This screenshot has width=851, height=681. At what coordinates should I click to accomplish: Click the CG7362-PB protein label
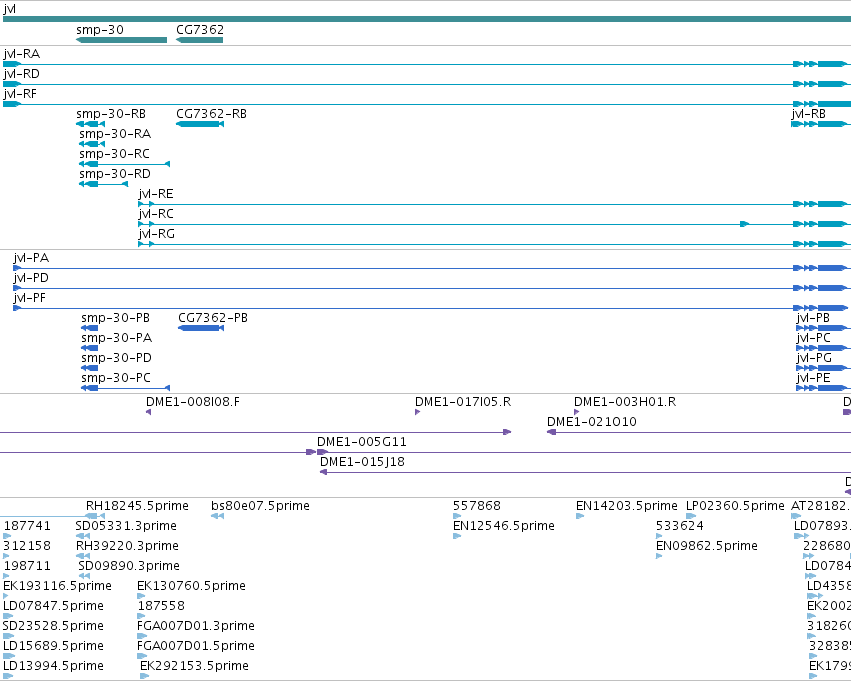click(213, 318)
